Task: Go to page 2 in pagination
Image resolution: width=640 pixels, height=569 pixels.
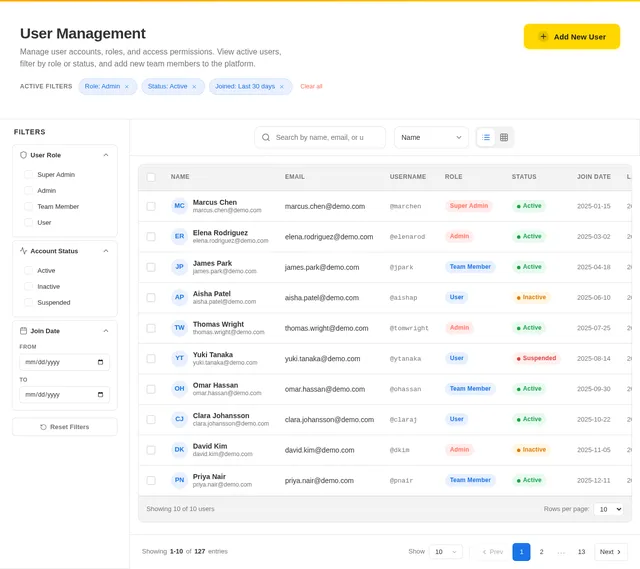Action: 541,552
